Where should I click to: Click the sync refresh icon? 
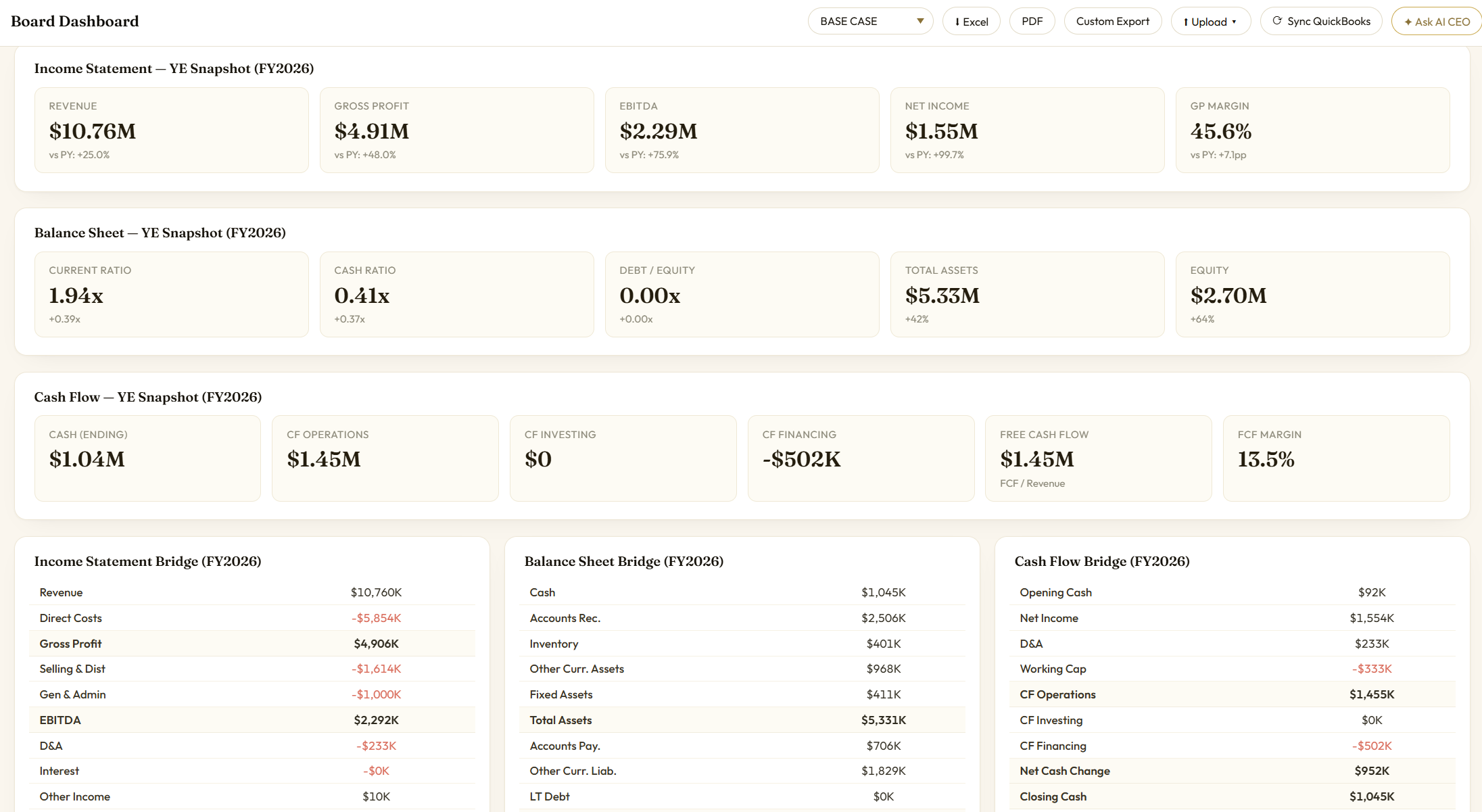tap(1277, 21)
